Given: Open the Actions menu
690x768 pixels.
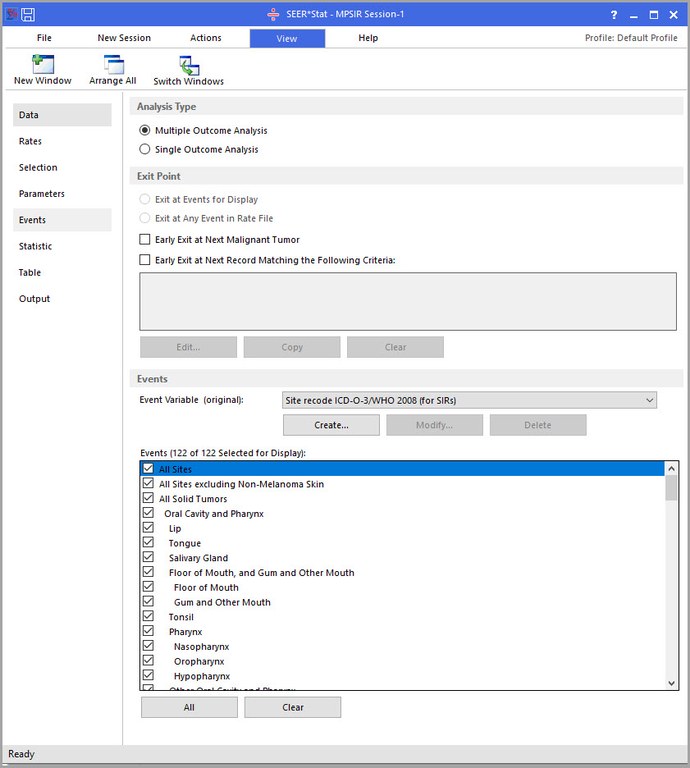Looking at the screenshot, I should tap(206, 38).
